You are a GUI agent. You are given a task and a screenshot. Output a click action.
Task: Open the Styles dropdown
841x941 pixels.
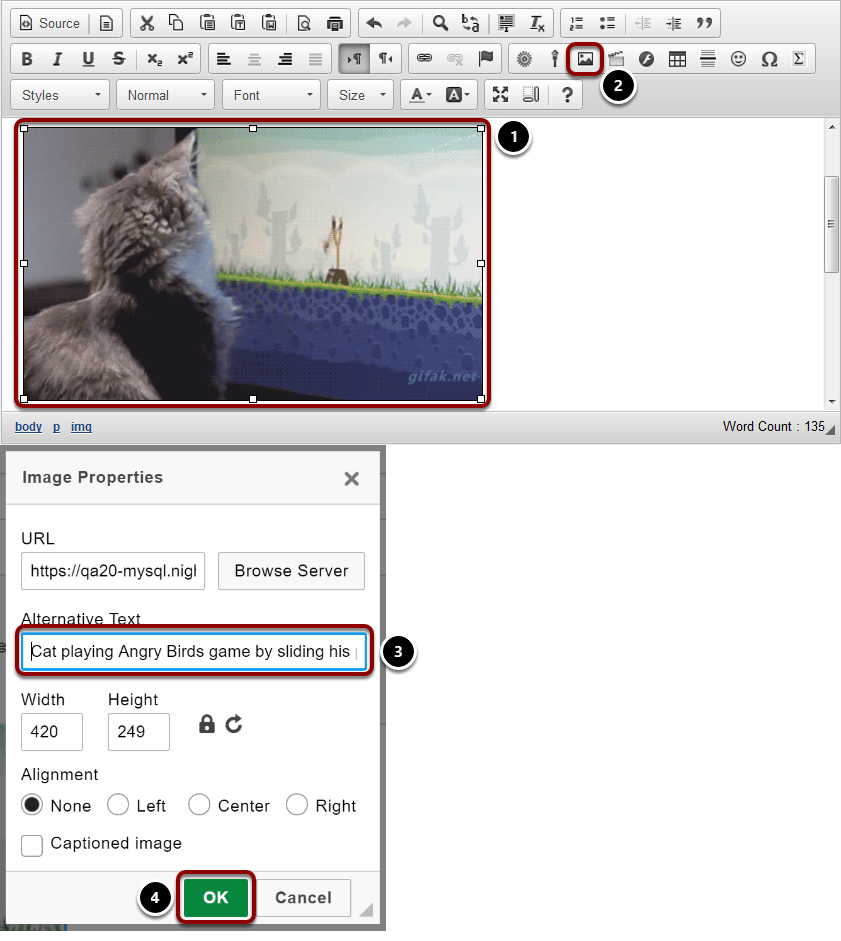coord(60,95)
